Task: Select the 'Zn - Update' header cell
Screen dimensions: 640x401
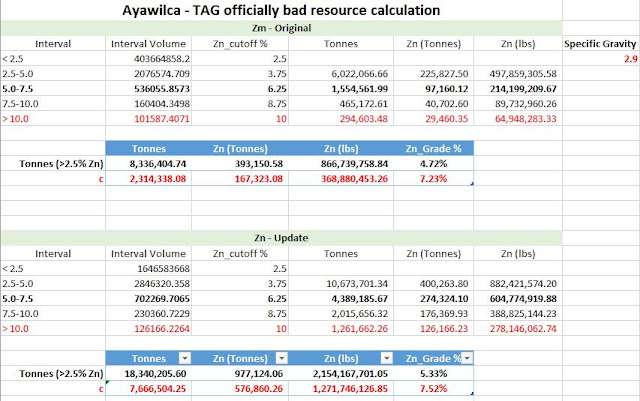Action: click(281, 238)
